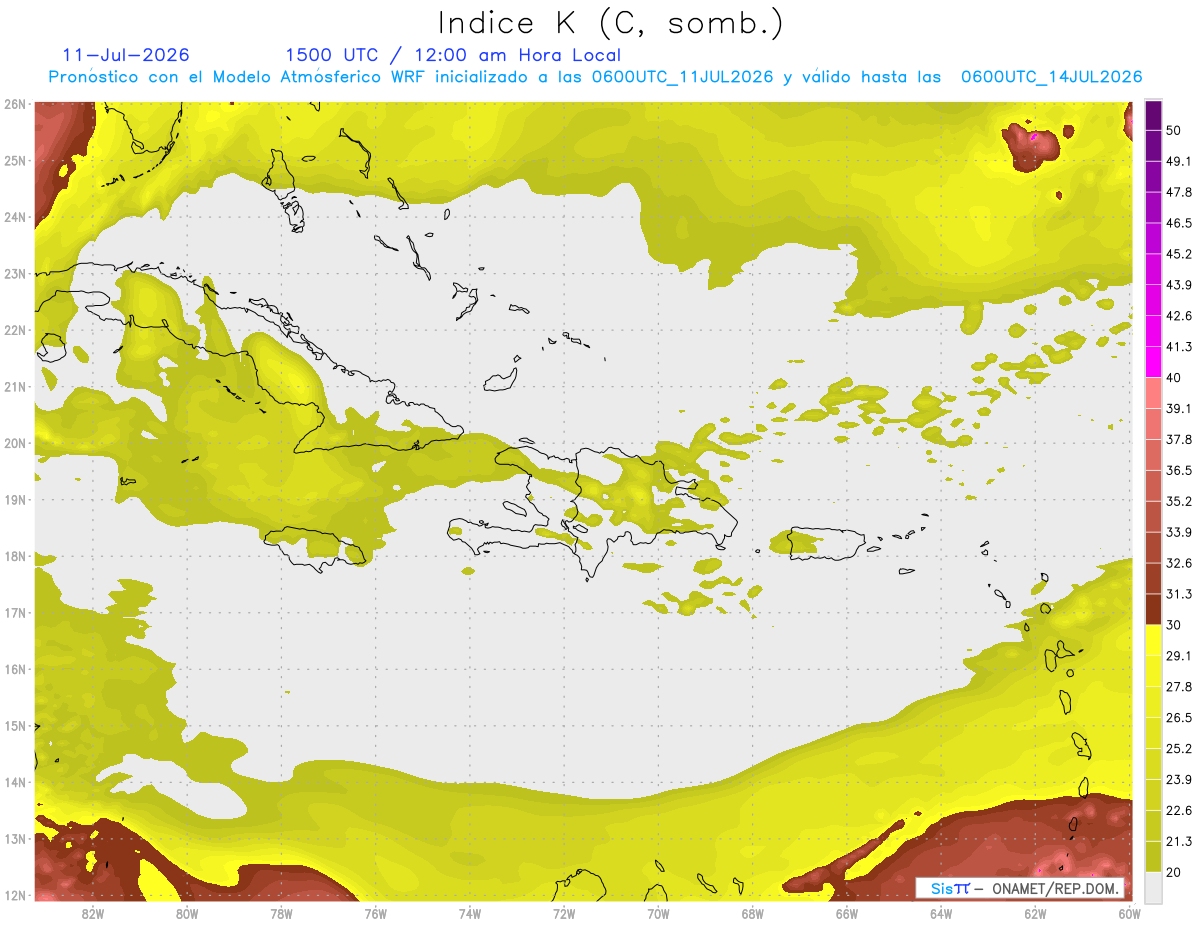Screen dimensions: 1200x927
Task: Click the "30" color scale label
Action: click(1174, 625)
